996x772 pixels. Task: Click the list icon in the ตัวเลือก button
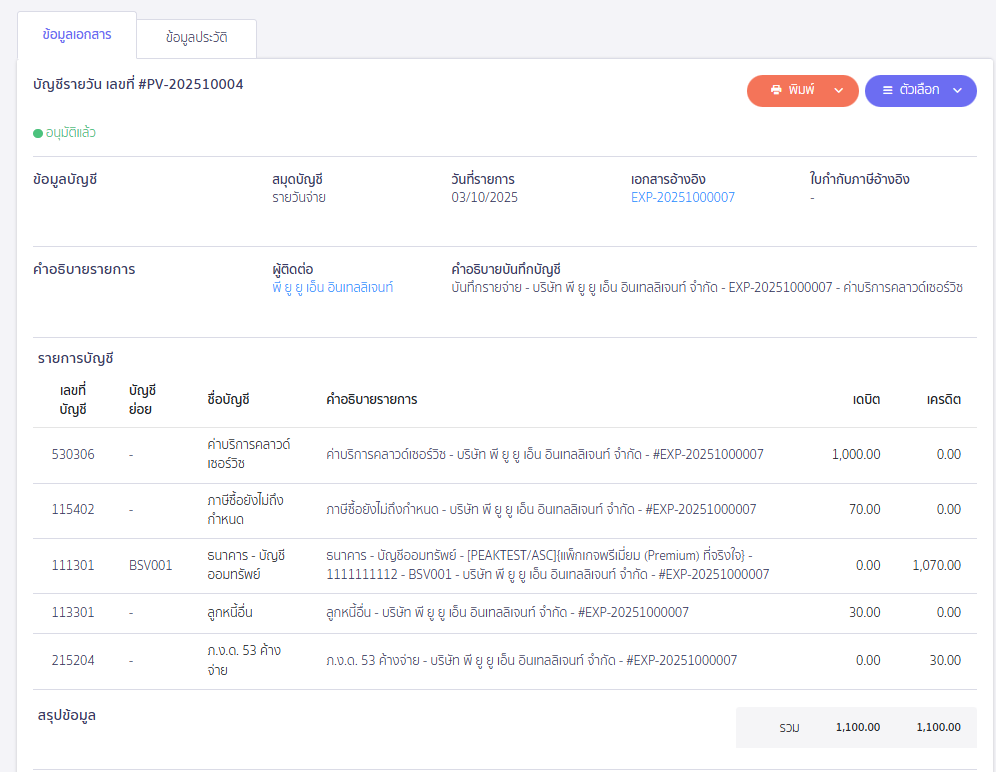coord(887,90)
